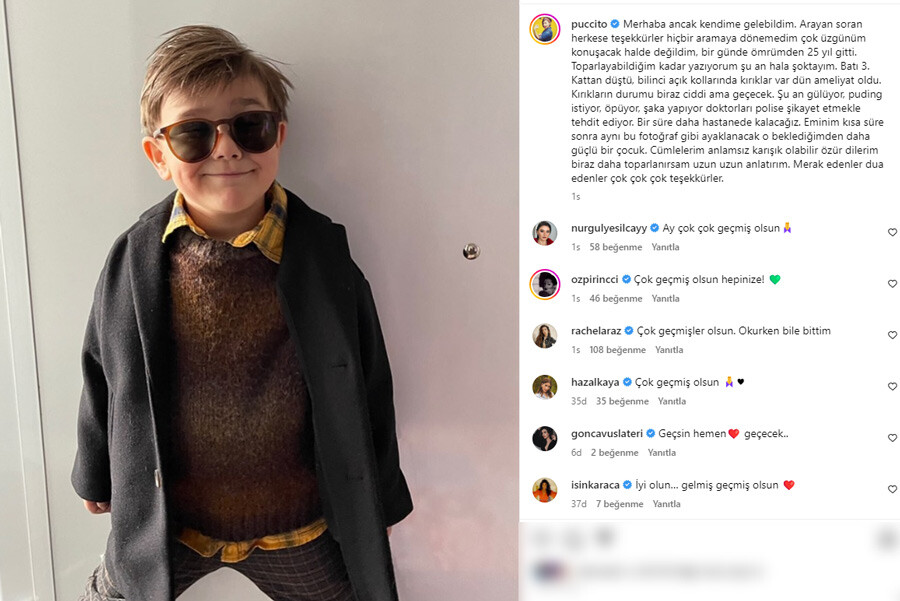Click the goncavuslateri username link

point(606,434)
